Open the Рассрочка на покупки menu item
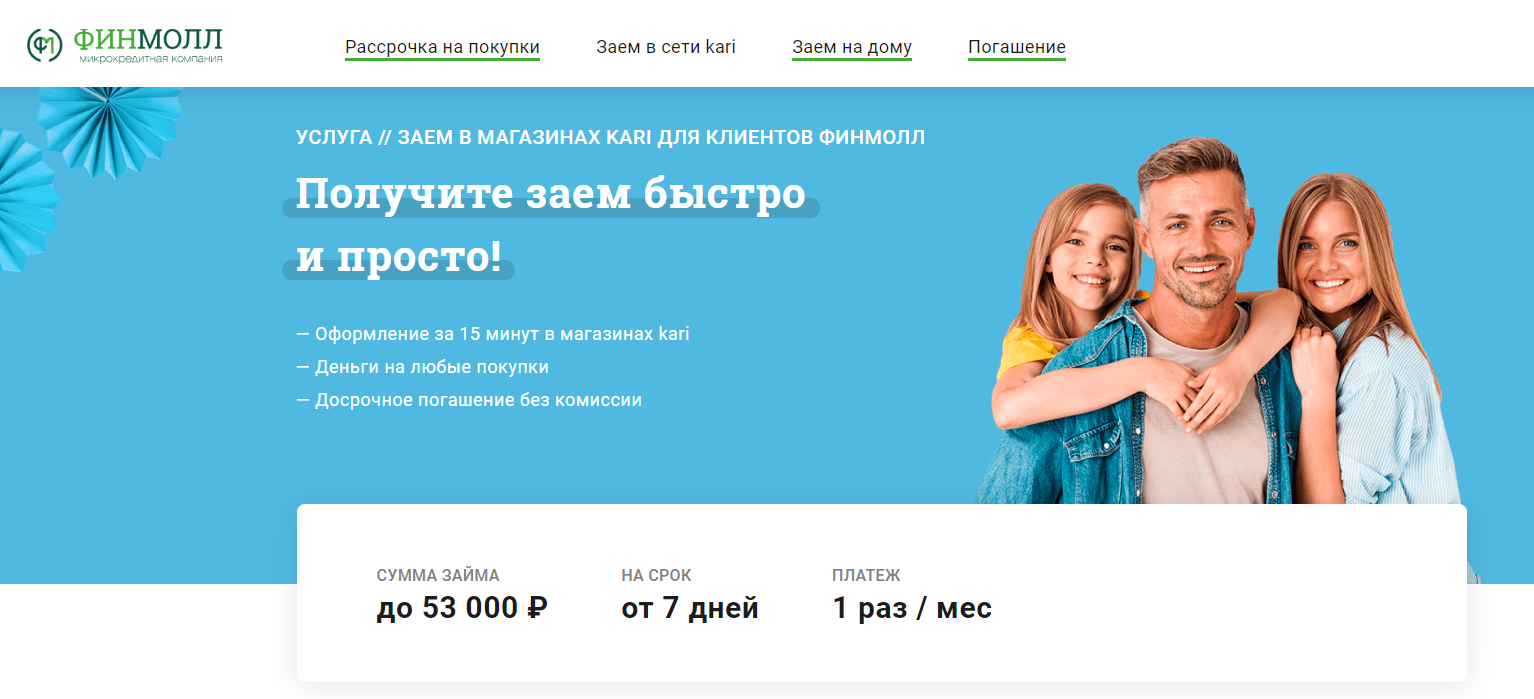 pyautogui.click(x=442, y=47)
